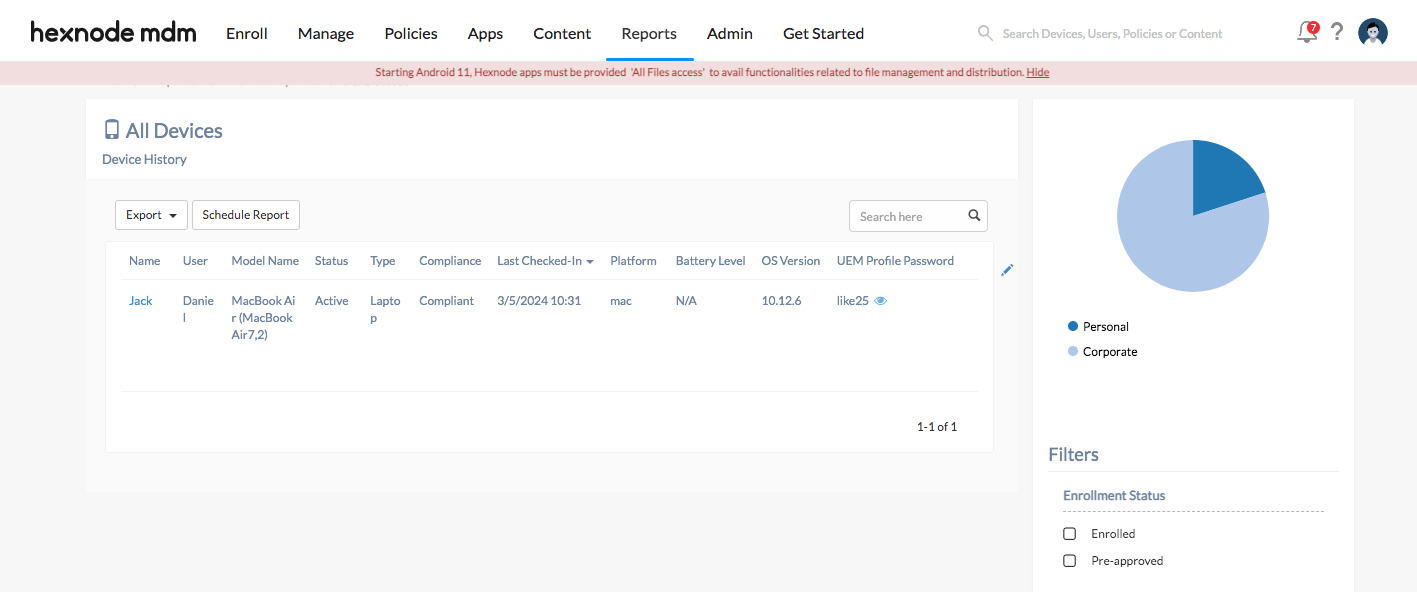Check the Enrolled filter checkbox

pyautogui.click(x=1070, y=533)
